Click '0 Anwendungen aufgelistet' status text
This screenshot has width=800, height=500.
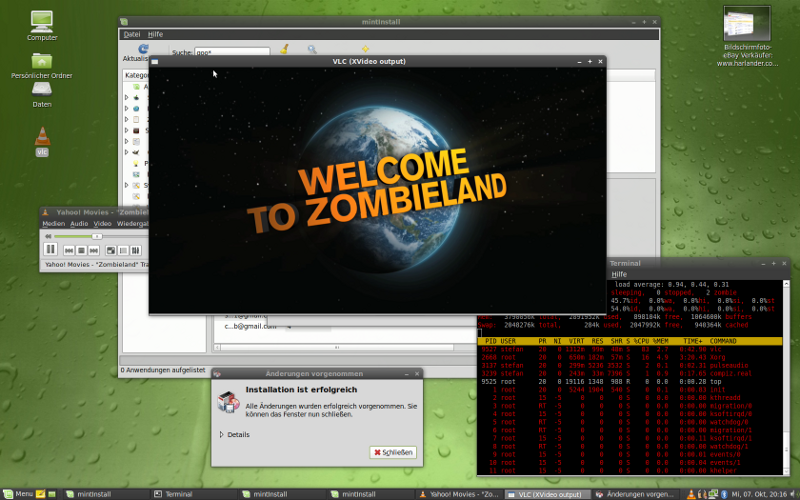[x=163, y=370]
